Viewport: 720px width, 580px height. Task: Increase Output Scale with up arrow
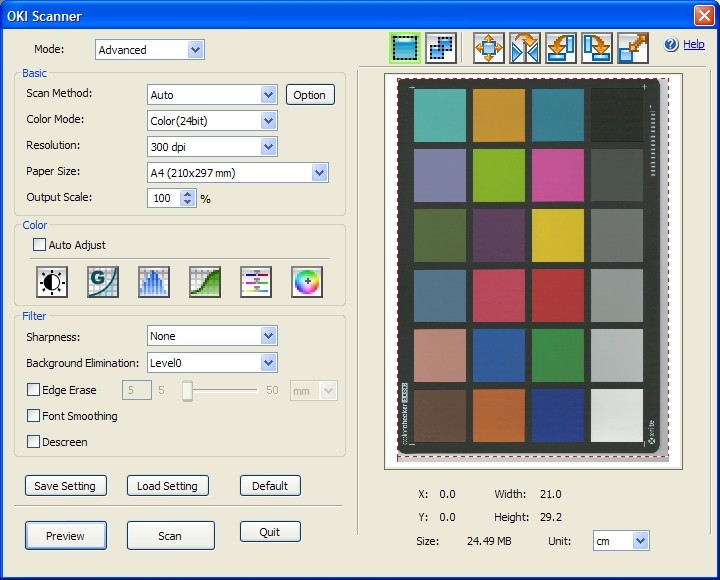(187, 194)
